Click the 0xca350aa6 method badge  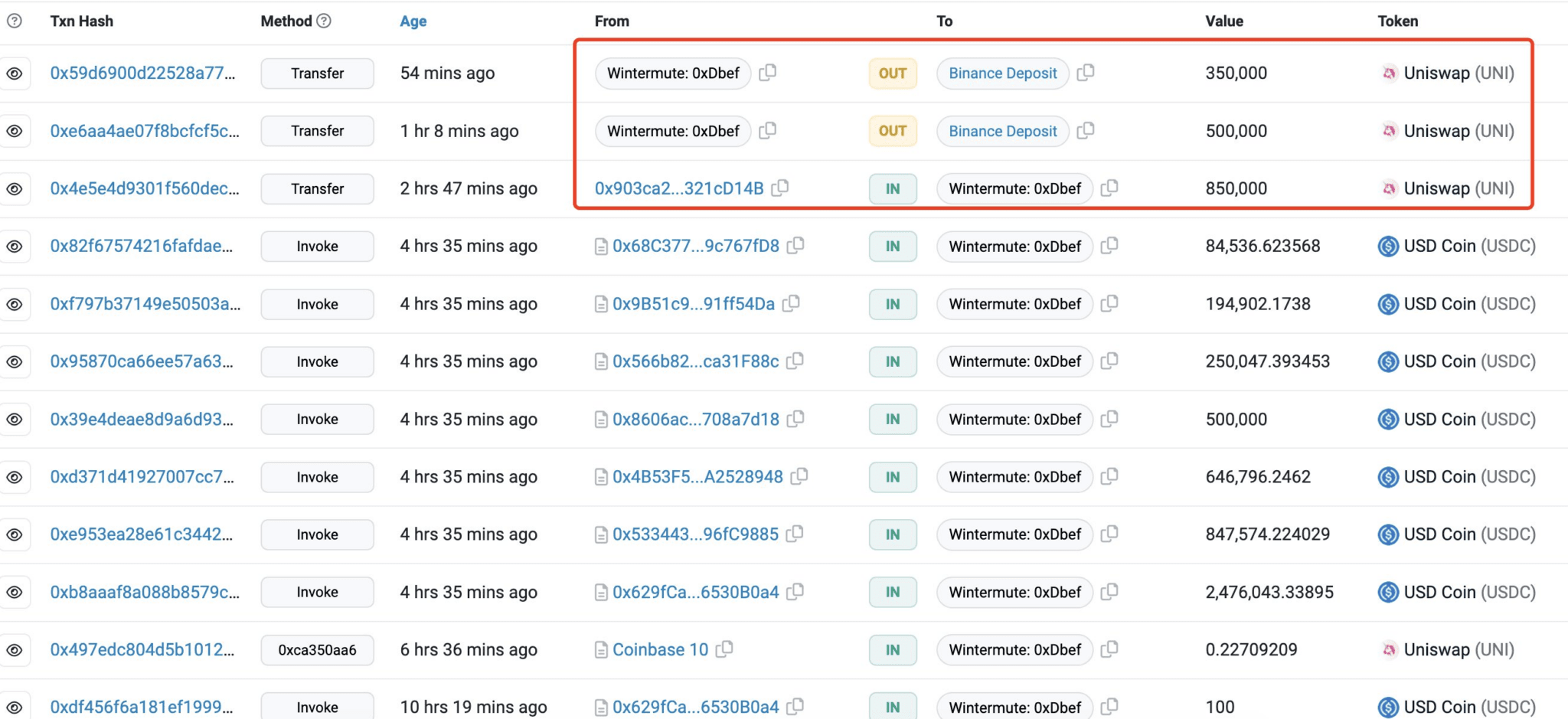(x=317, y=650)
